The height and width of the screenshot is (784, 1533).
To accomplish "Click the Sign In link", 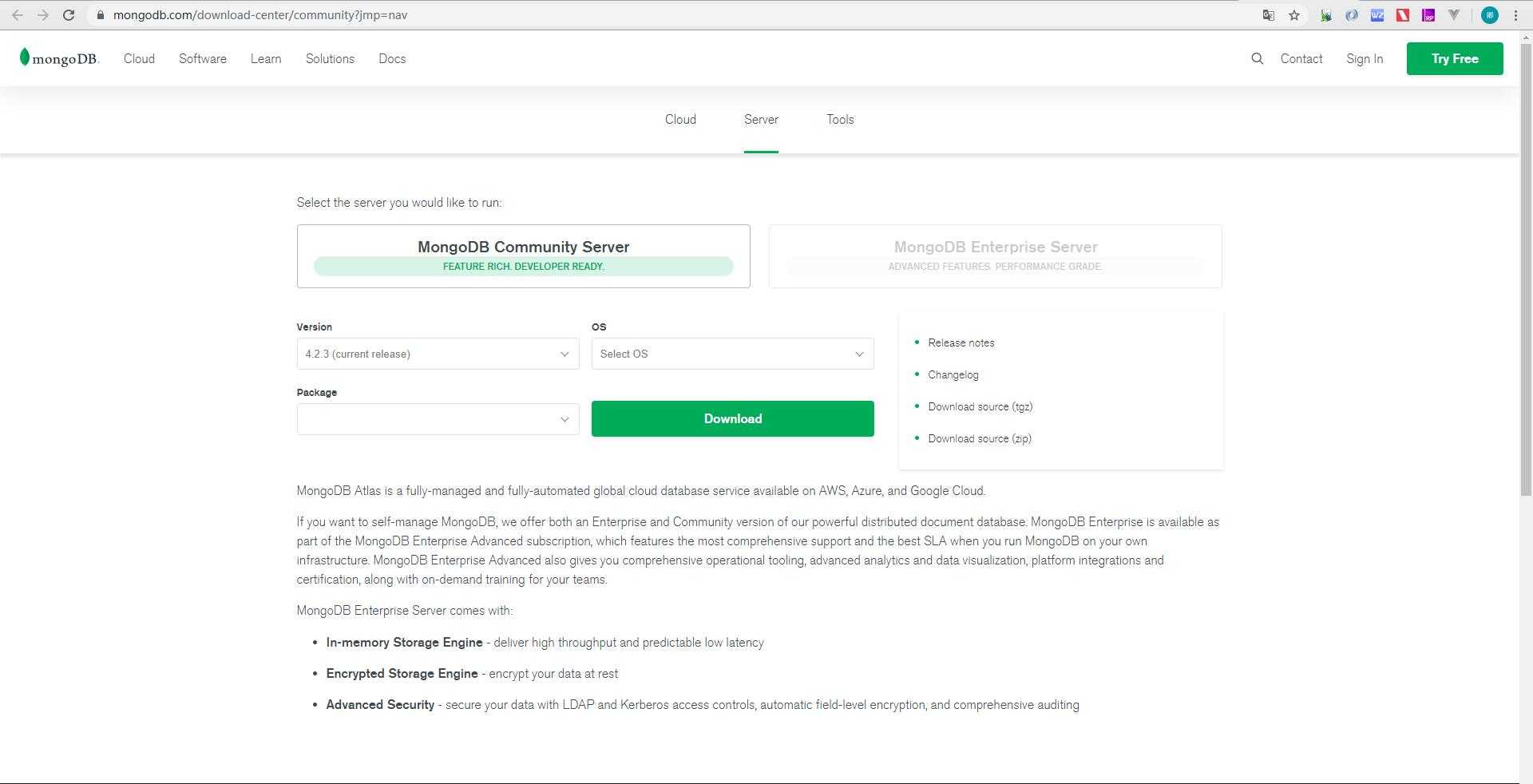I will [x=1365, y=59].
